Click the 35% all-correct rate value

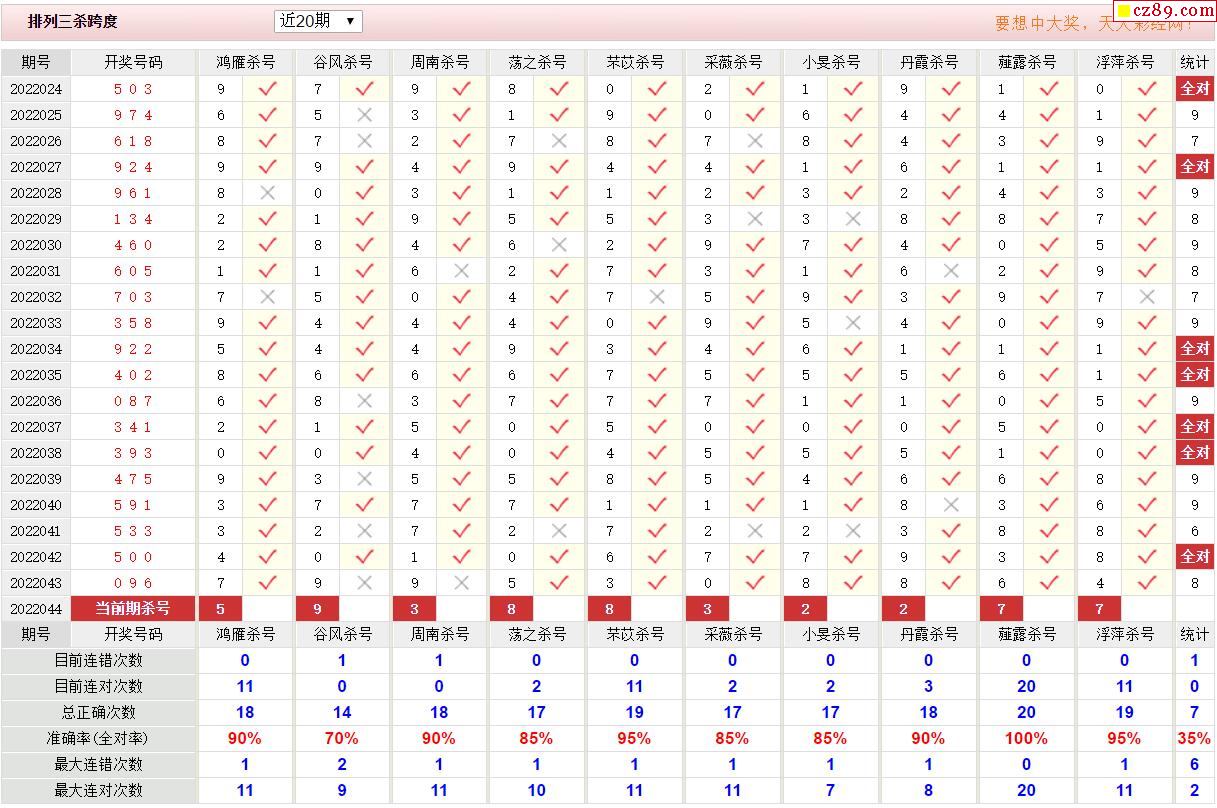tap(1194, 739)
